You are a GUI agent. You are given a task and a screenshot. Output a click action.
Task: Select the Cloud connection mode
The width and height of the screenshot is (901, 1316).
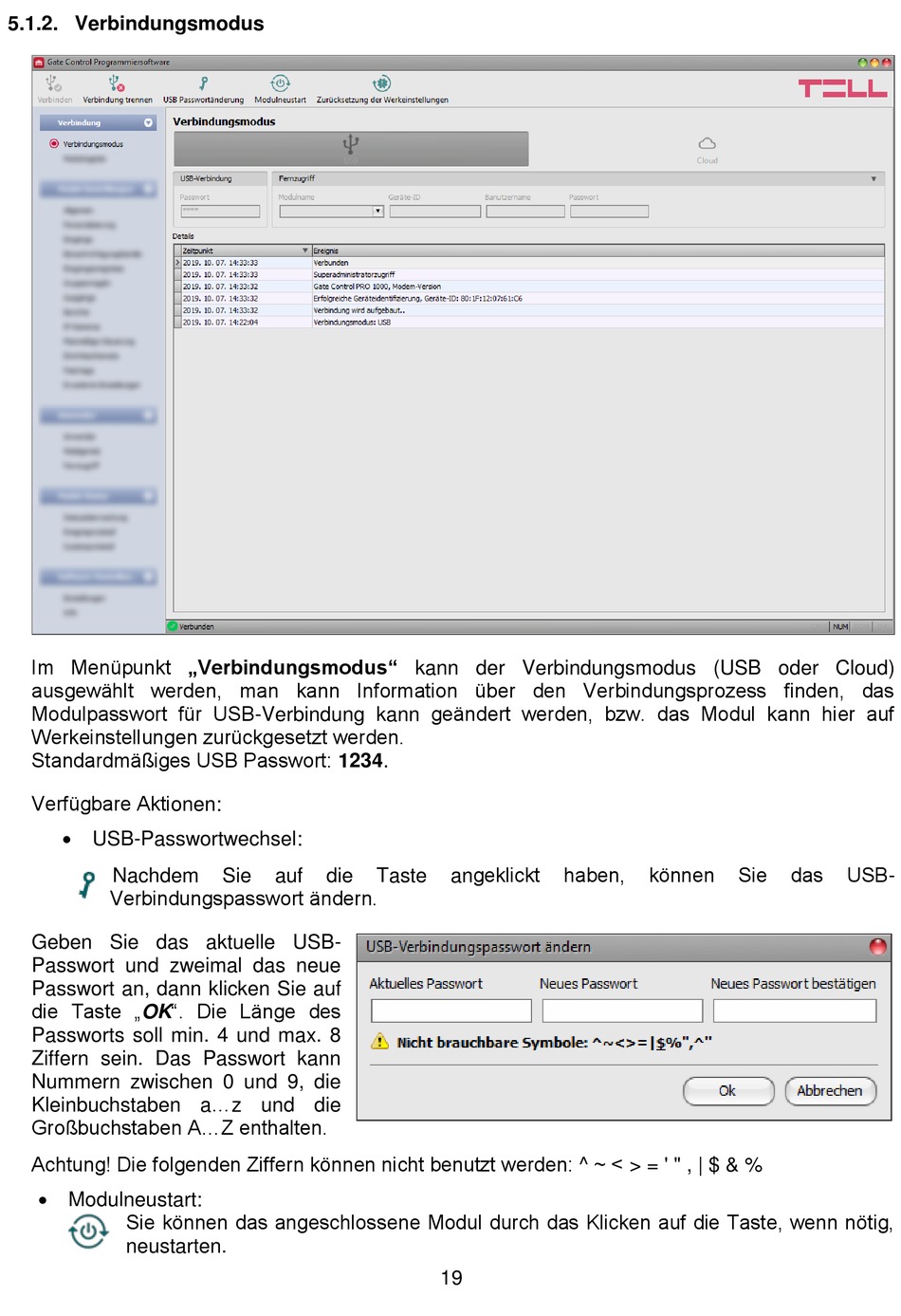point(707,149)
